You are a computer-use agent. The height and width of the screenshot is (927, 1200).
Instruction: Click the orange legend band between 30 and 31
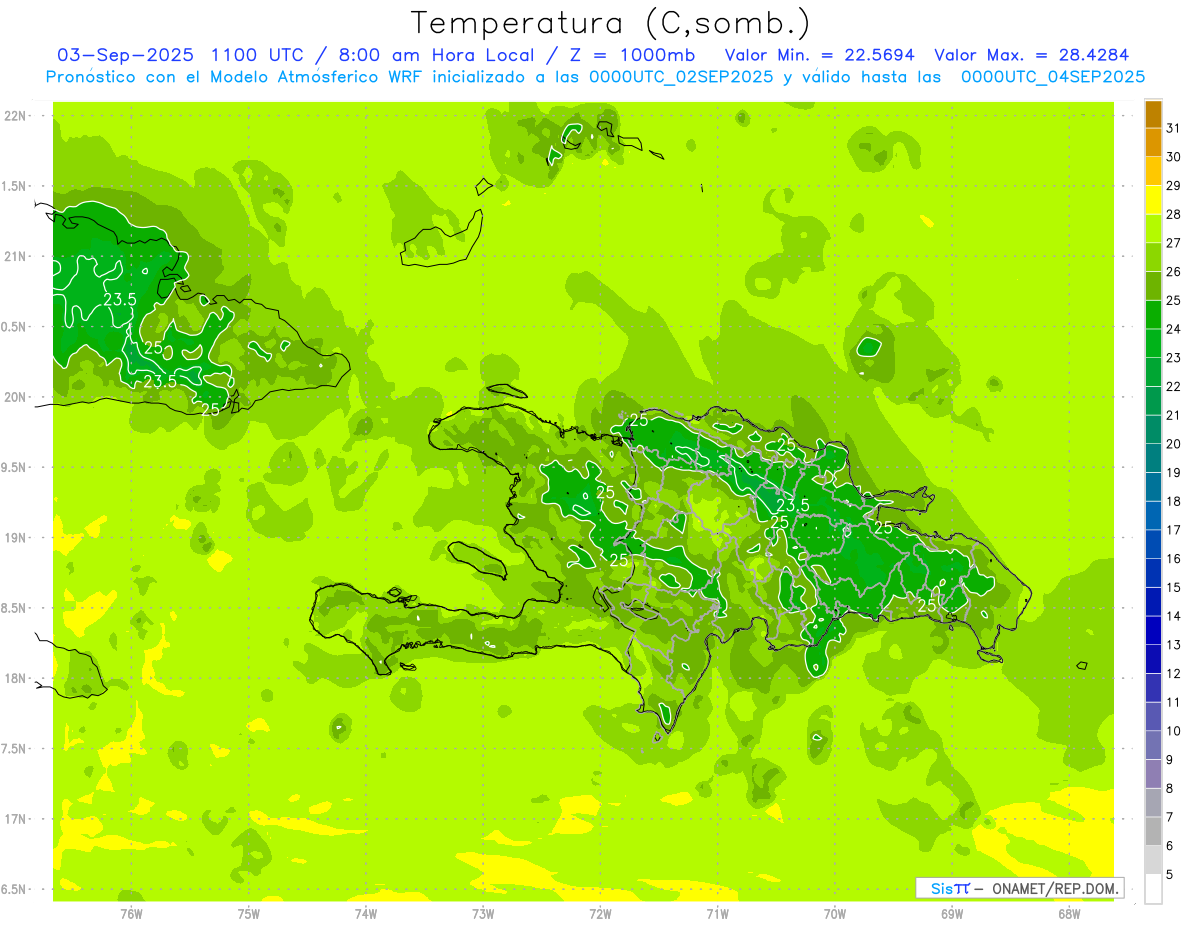click(1153, 143)
